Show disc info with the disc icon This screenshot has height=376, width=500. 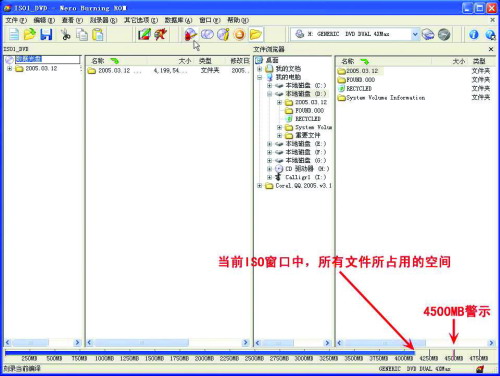tap(223, 34)
